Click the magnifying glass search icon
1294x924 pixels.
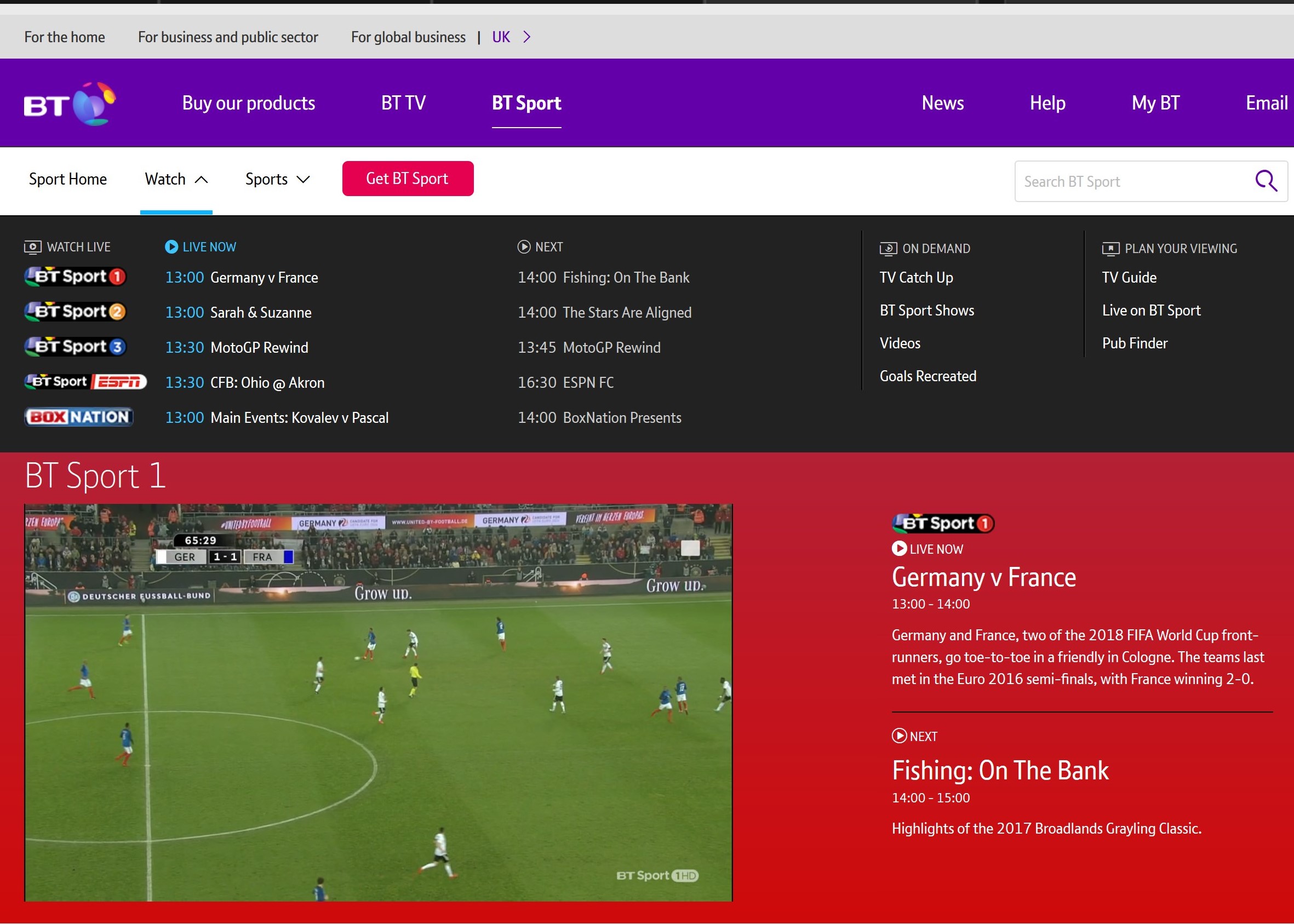[1266, 181]
